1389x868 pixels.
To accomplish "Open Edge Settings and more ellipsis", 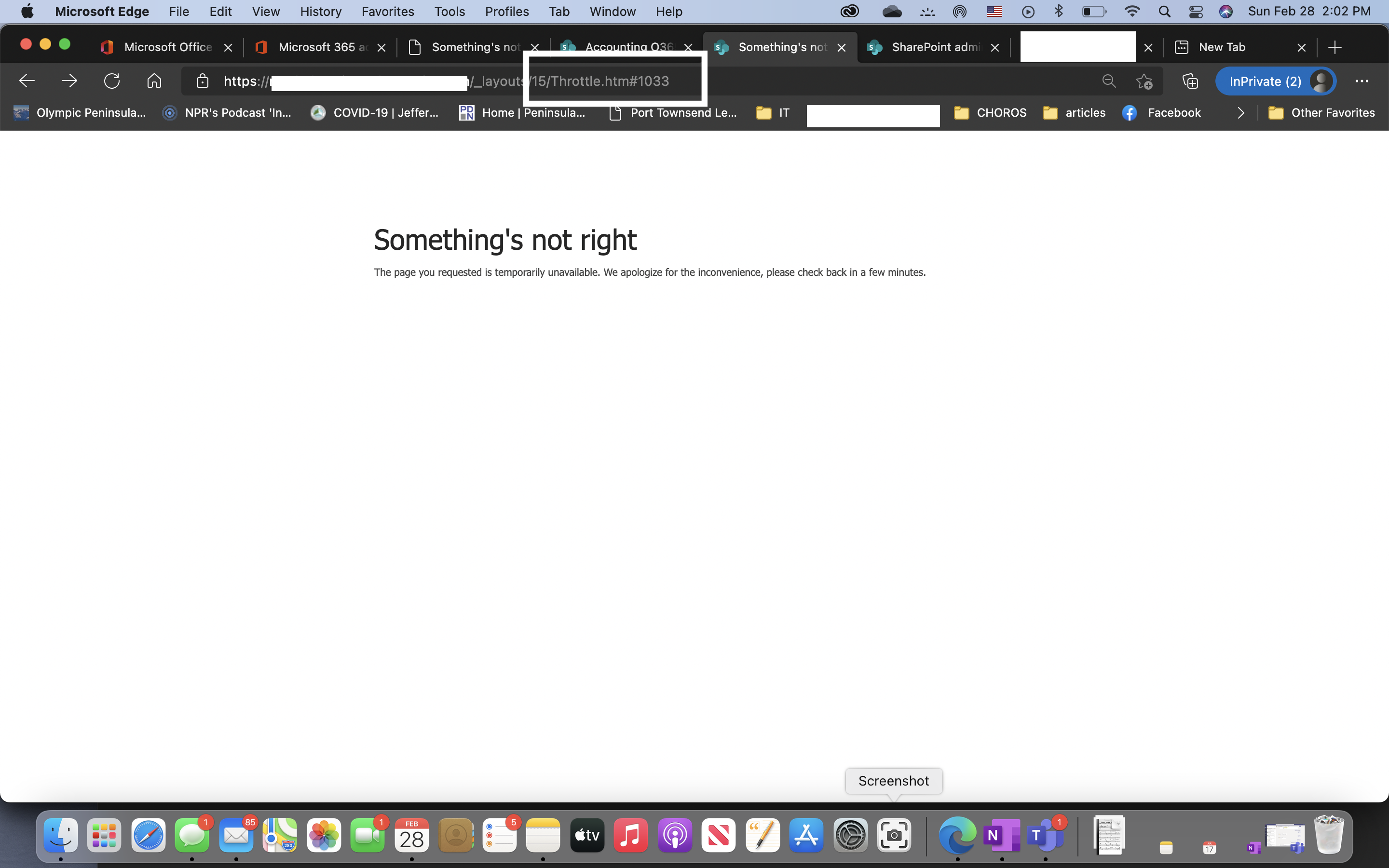I will click(1362, 81).
